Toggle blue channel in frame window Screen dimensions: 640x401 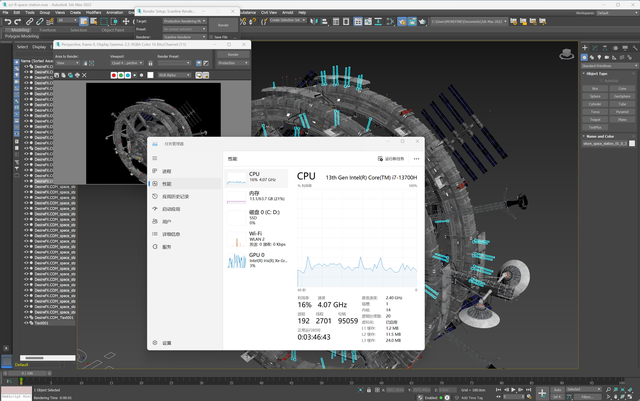click(128, 75)
